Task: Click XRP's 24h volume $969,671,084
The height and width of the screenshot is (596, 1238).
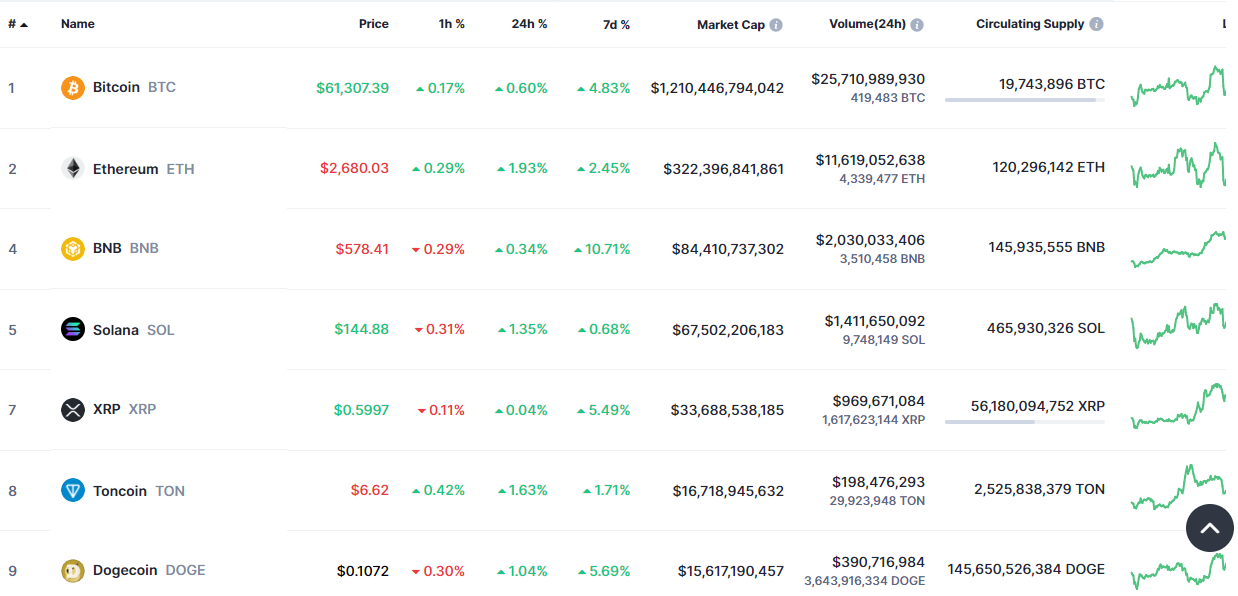Action: [x=879, y=401]
